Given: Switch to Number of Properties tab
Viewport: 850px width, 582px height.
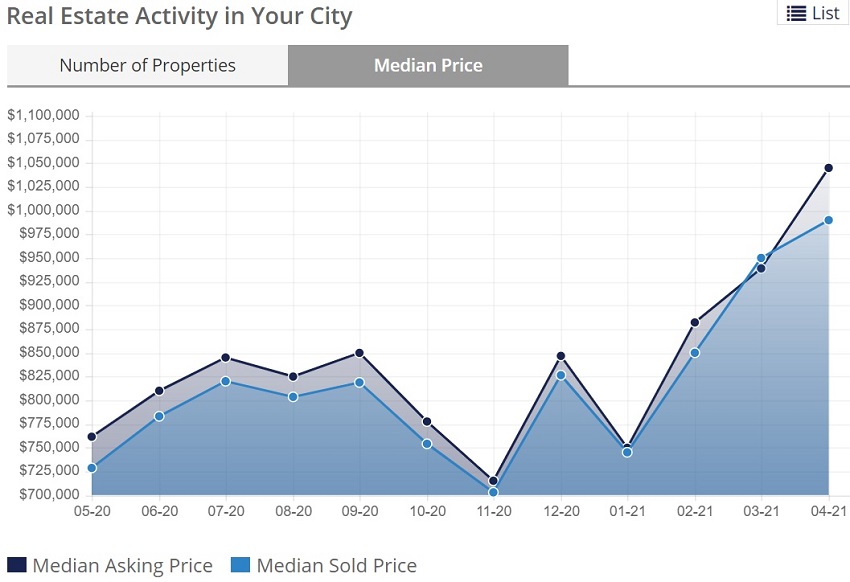Looking at the screenshot, I should click(x=147, y=65).
